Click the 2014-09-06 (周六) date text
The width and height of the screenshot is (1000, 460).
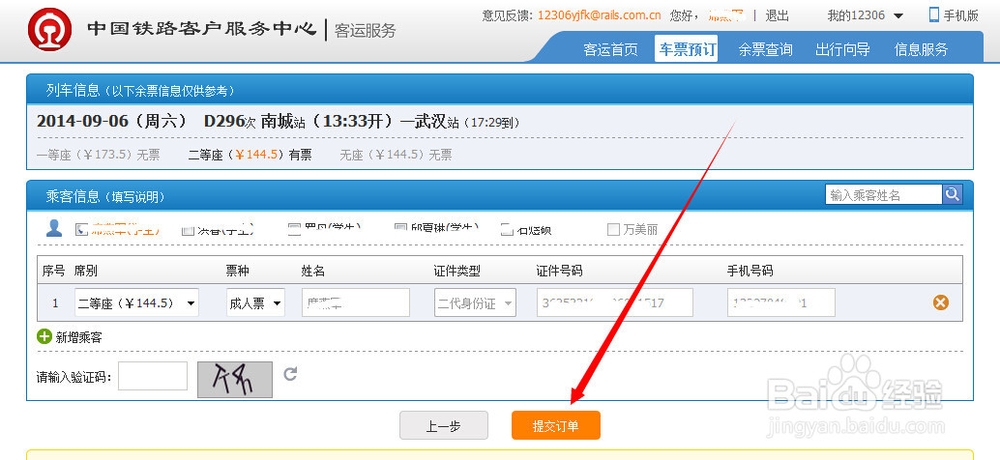pos(112,121)
